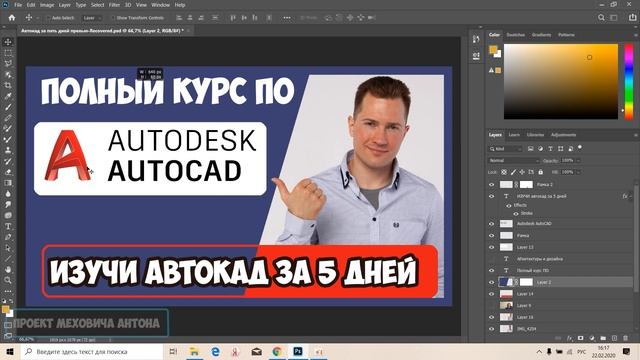Add a new adjustment layer icon
Viewport: 640px width, 360px height.
592,338
